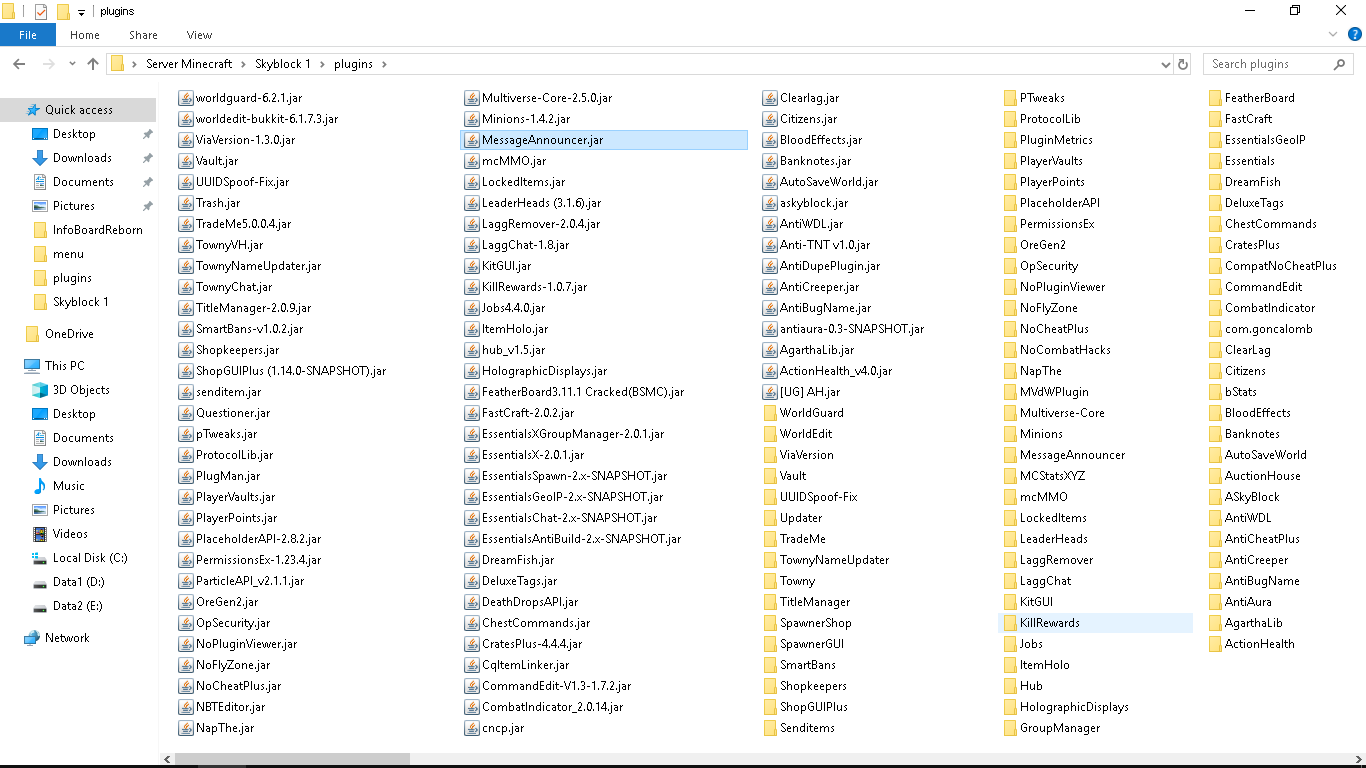Open OneDrive in the navigation pane
The height and width of the screenshot is (768, 1366).
[69, 334]
